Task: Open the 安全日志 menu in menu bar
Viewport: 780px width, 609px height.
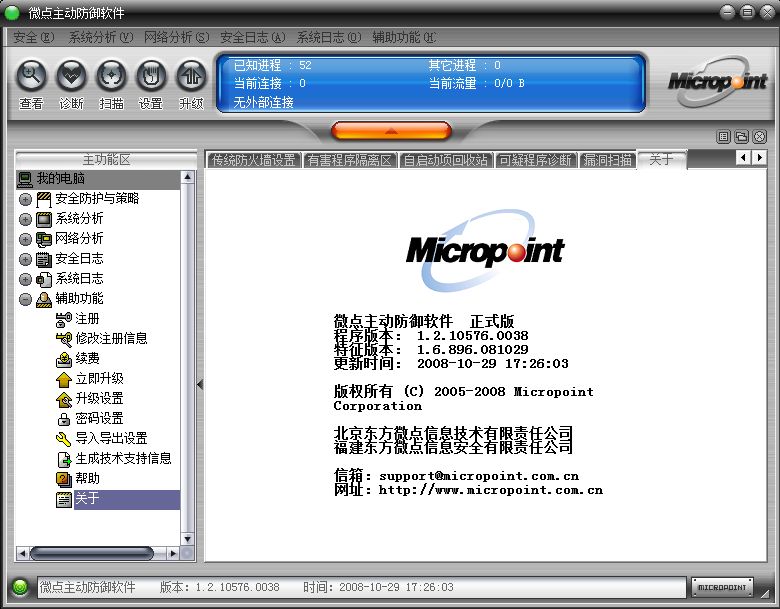Action: tap(253, 37)
